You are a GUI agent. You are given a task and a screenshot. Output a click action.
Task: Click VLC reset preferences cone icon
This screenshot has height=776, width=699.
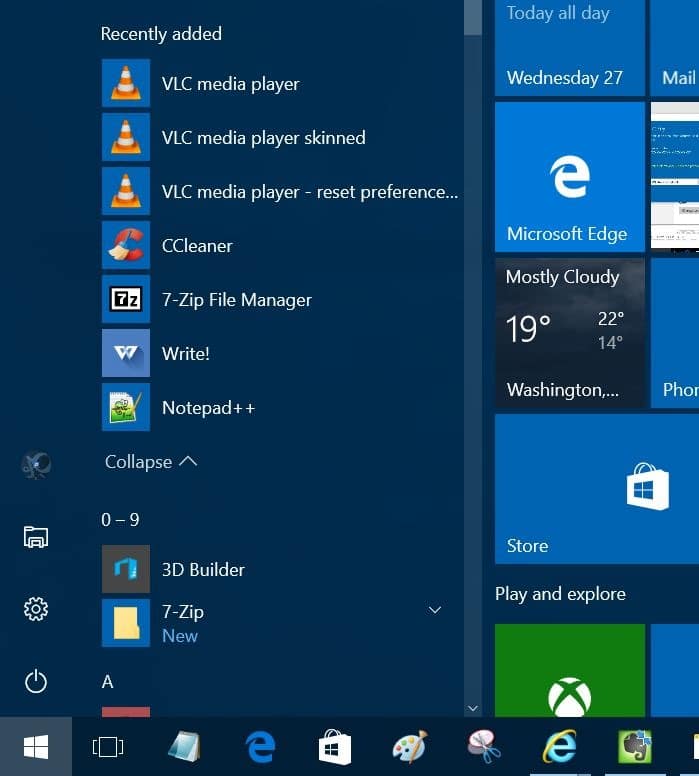(x=126, y=191)
